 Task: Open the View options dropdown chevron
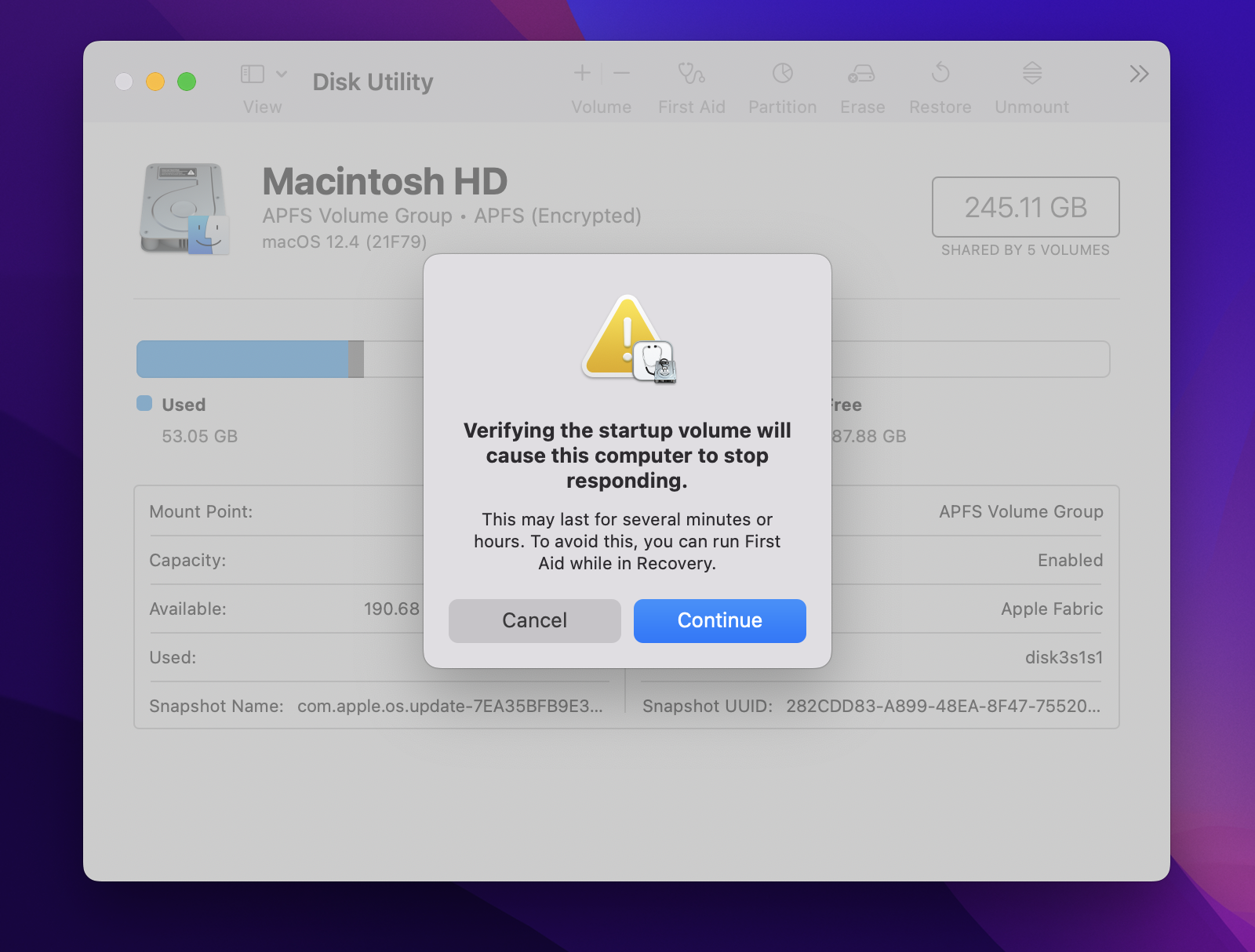(282, 74)
